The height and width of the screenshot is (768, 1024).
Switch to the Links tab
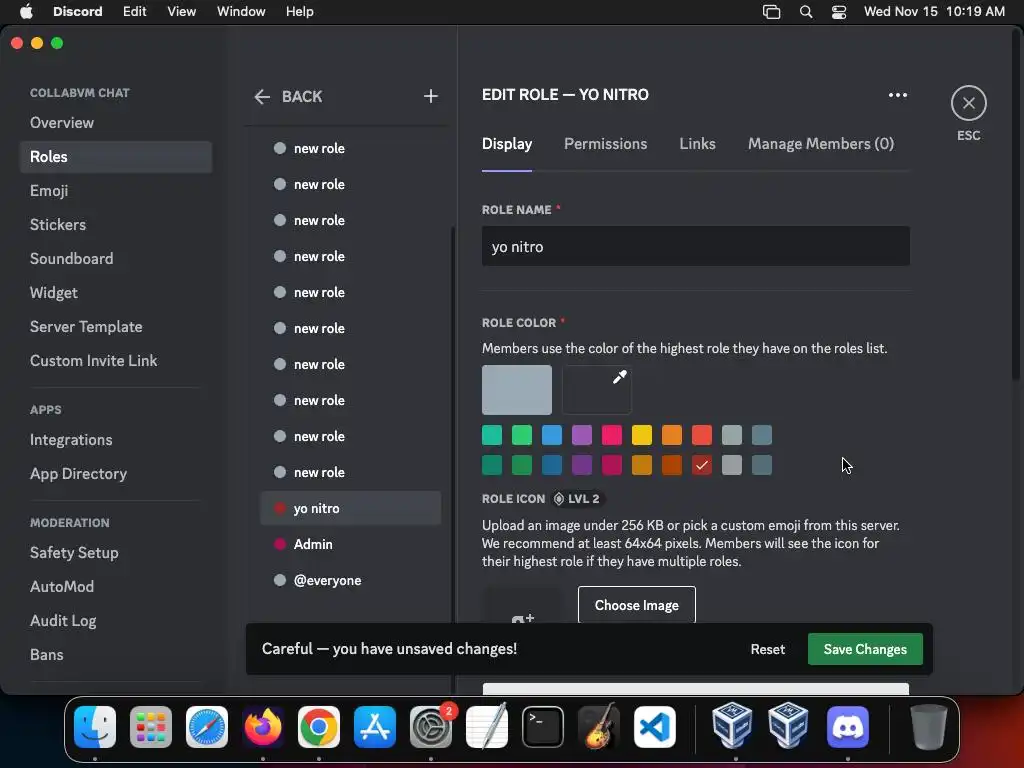pos(697,144)
